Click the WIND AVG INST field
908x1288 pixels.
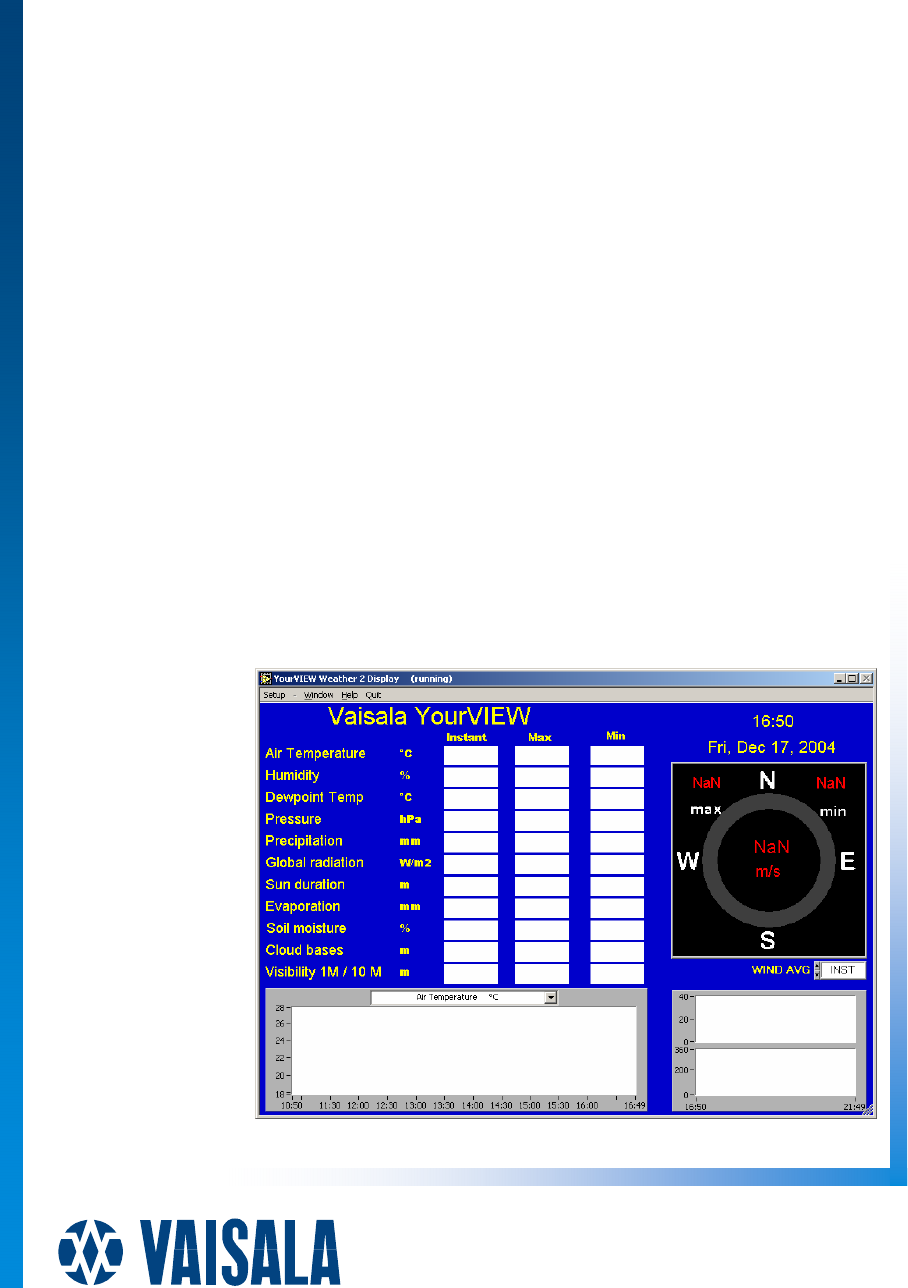pyautogui.click(x=843, y=970)
